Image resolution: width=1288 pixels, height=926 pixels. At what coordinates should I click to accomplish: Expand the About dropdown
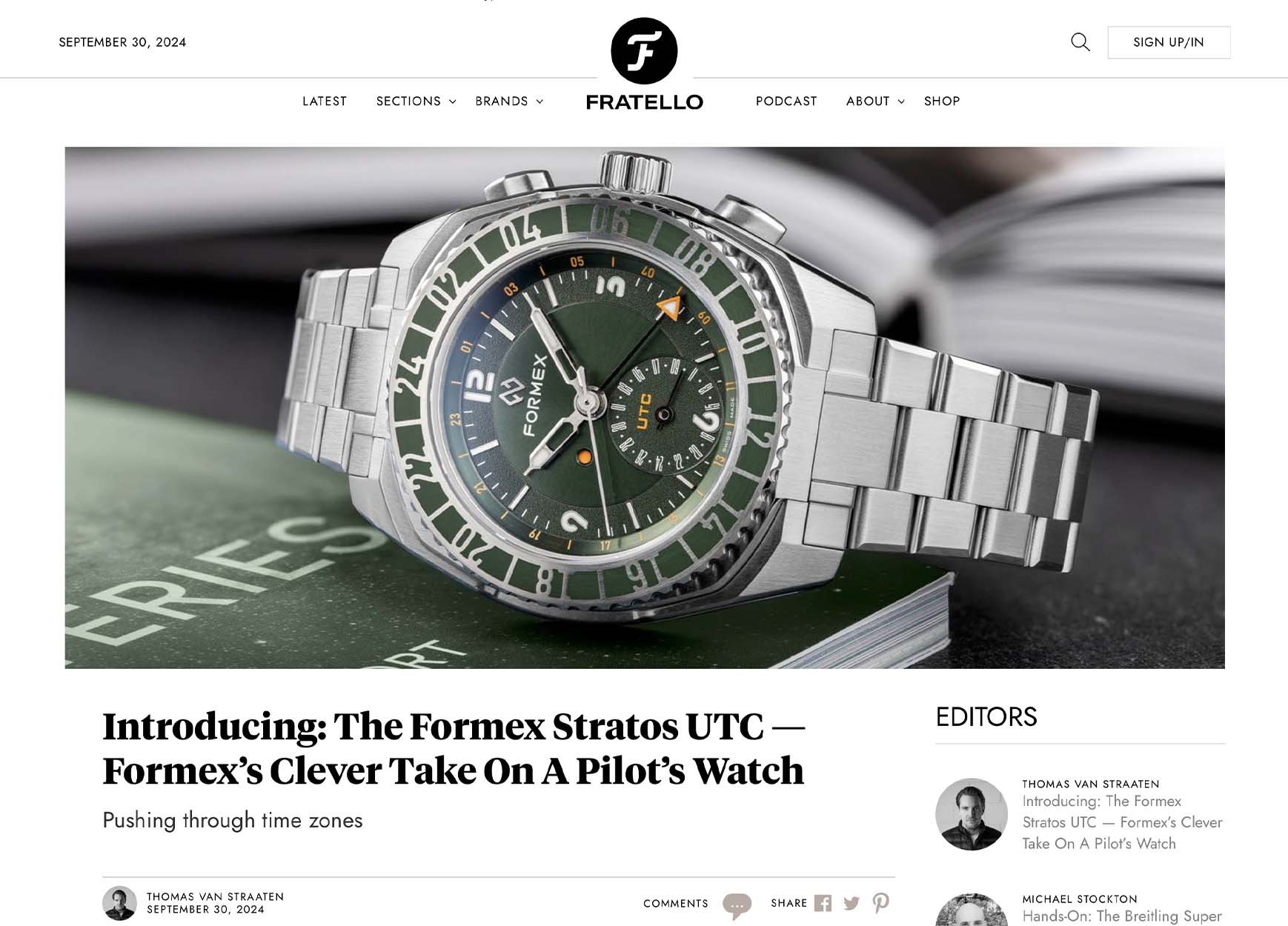[875, 101]
